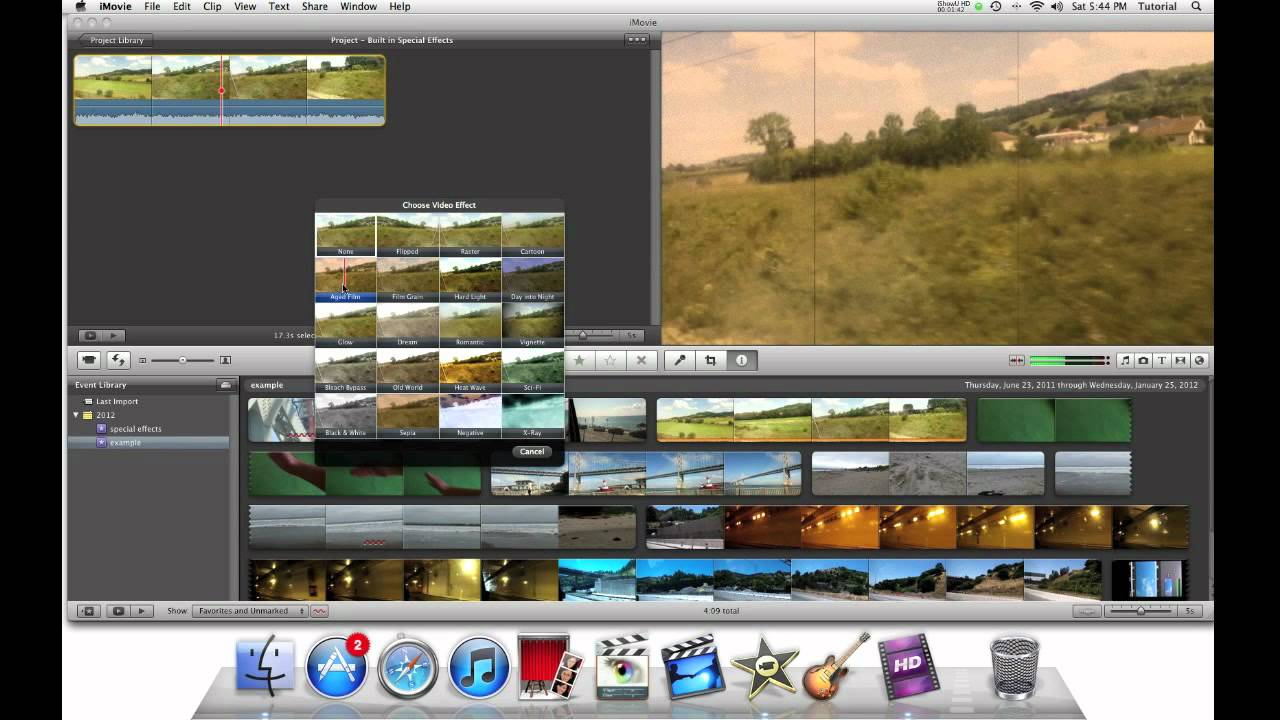Toggle keyword filter red squiggle button

[320, 611]
